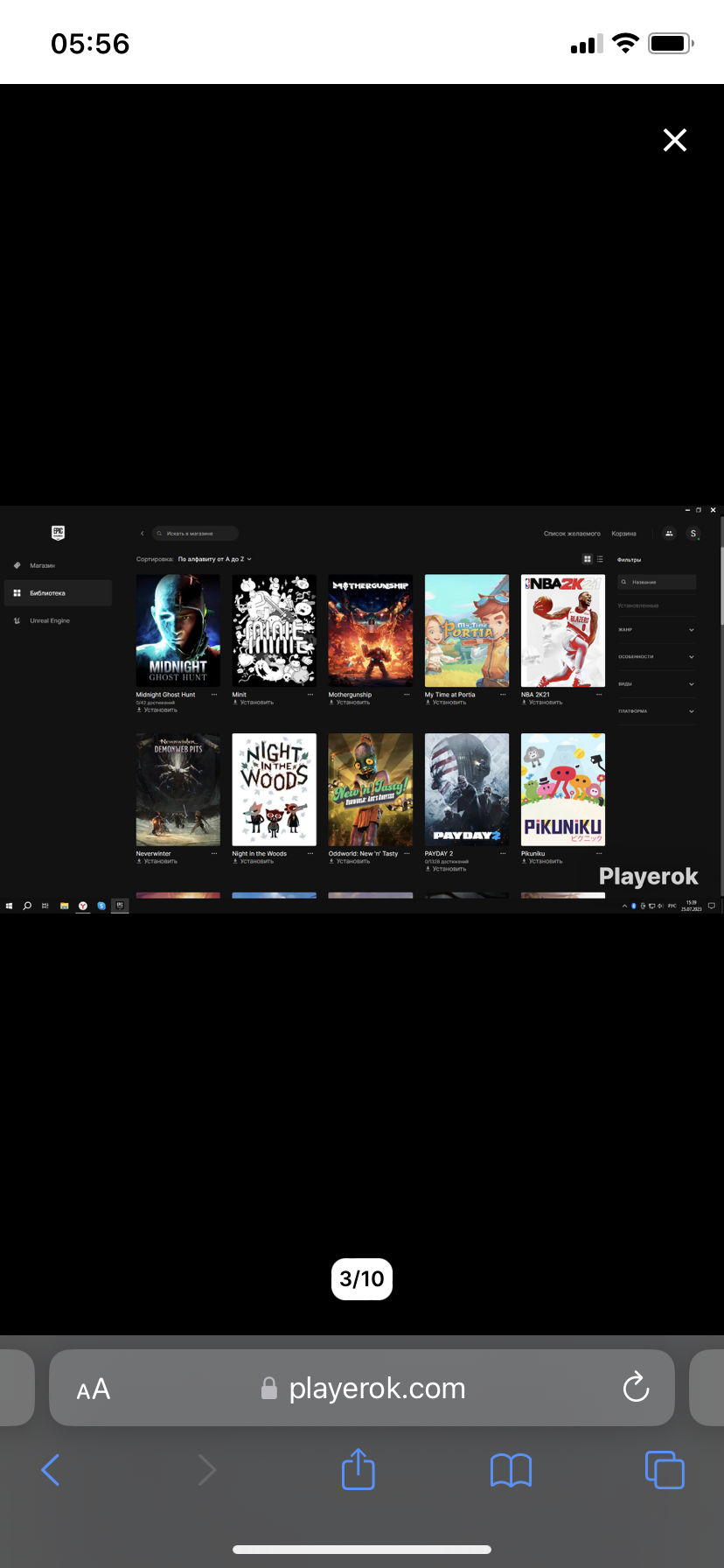
Task: Click Установить under Mothergunship
Action: (x=350, y=702)
